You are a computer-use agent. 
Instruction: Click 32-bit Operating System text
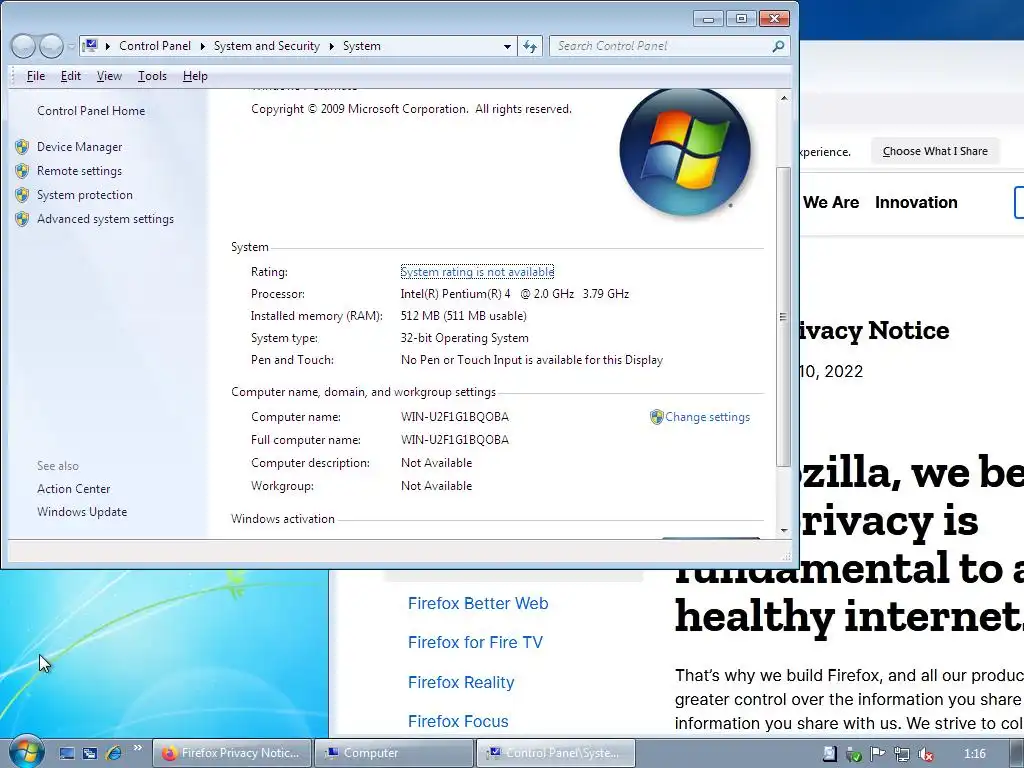(464, 338)
